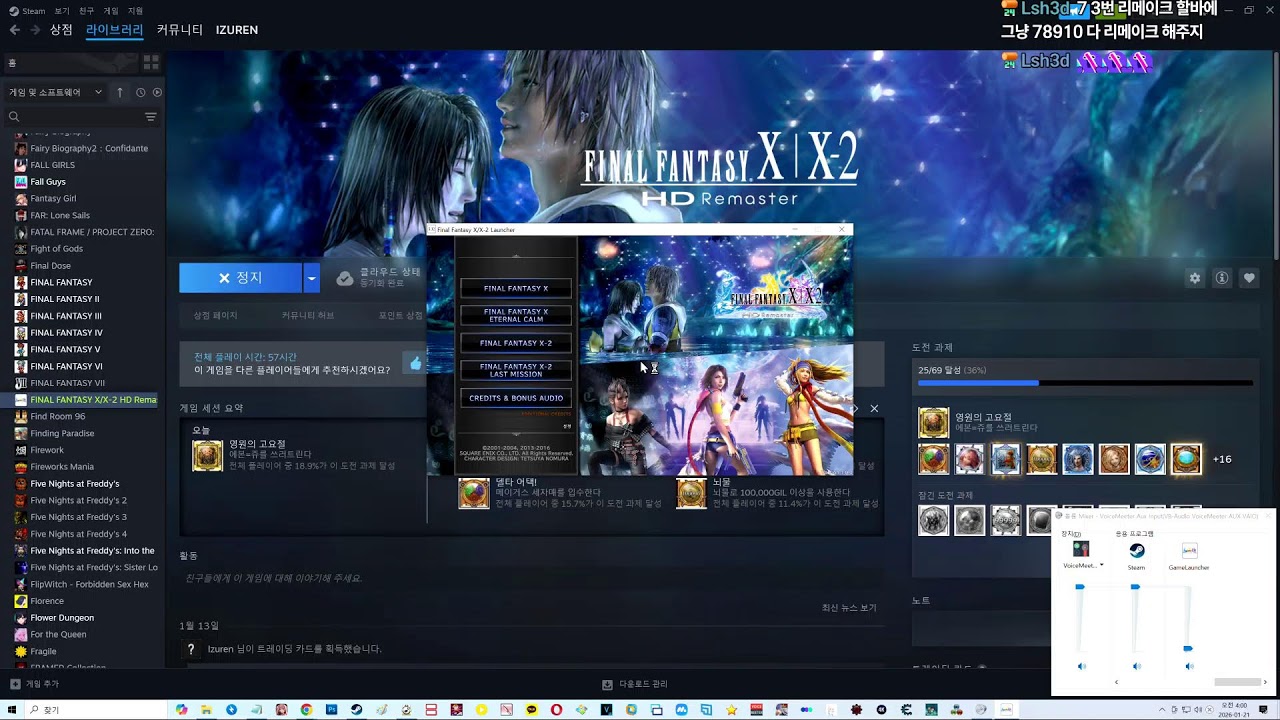Click the Chrome icon in taskbar
Screen dimensions: 1280x720
coord(306,709)
